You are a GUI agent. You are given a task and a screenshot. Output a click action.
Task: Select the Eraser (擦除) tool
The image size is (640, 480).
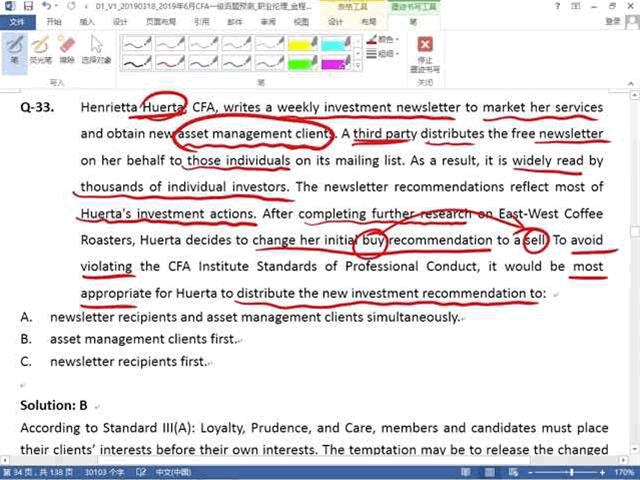[x=67, y=50]
